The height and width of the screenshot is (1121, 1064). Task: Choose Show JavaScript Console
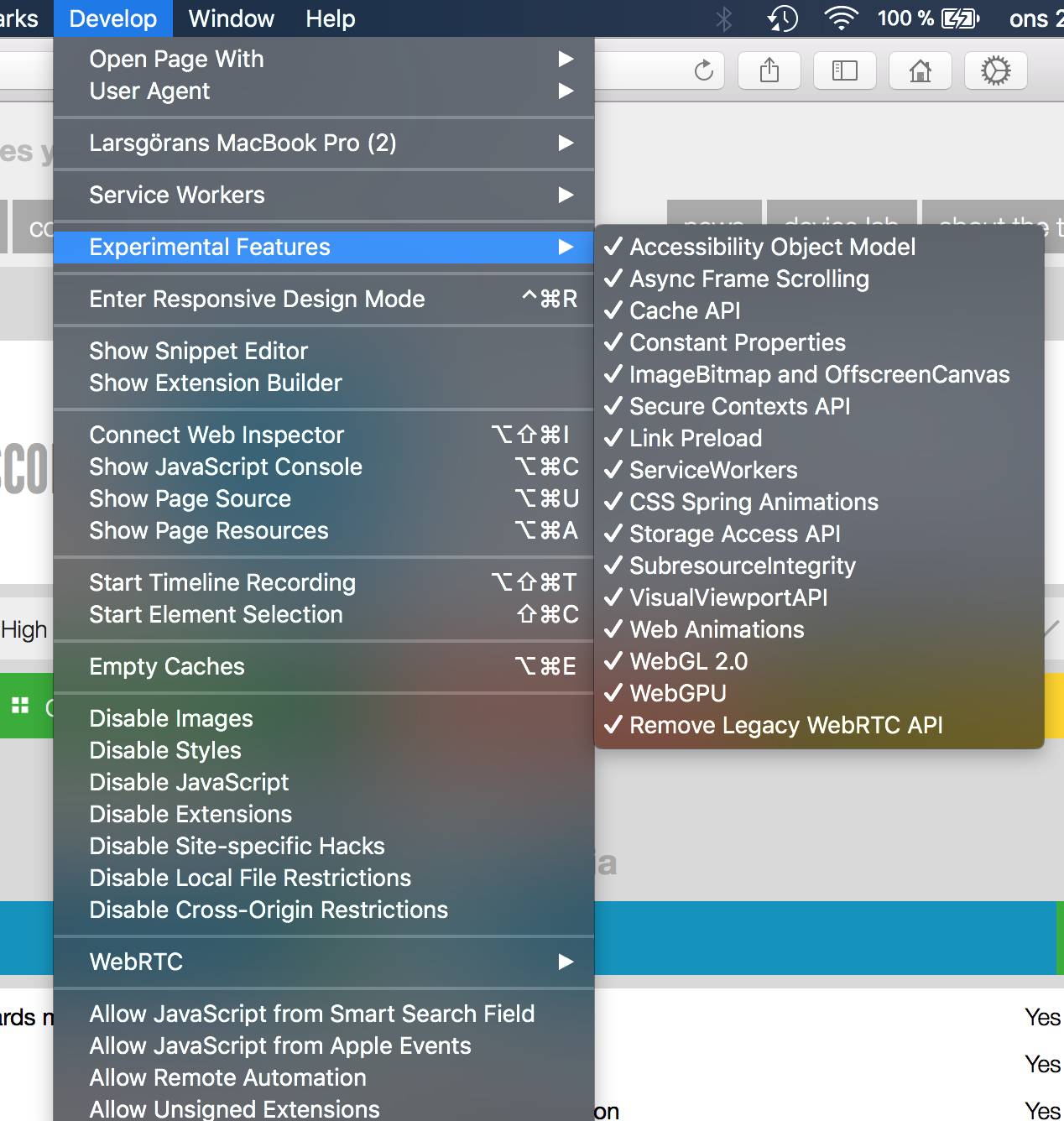(x=324, y=467)
